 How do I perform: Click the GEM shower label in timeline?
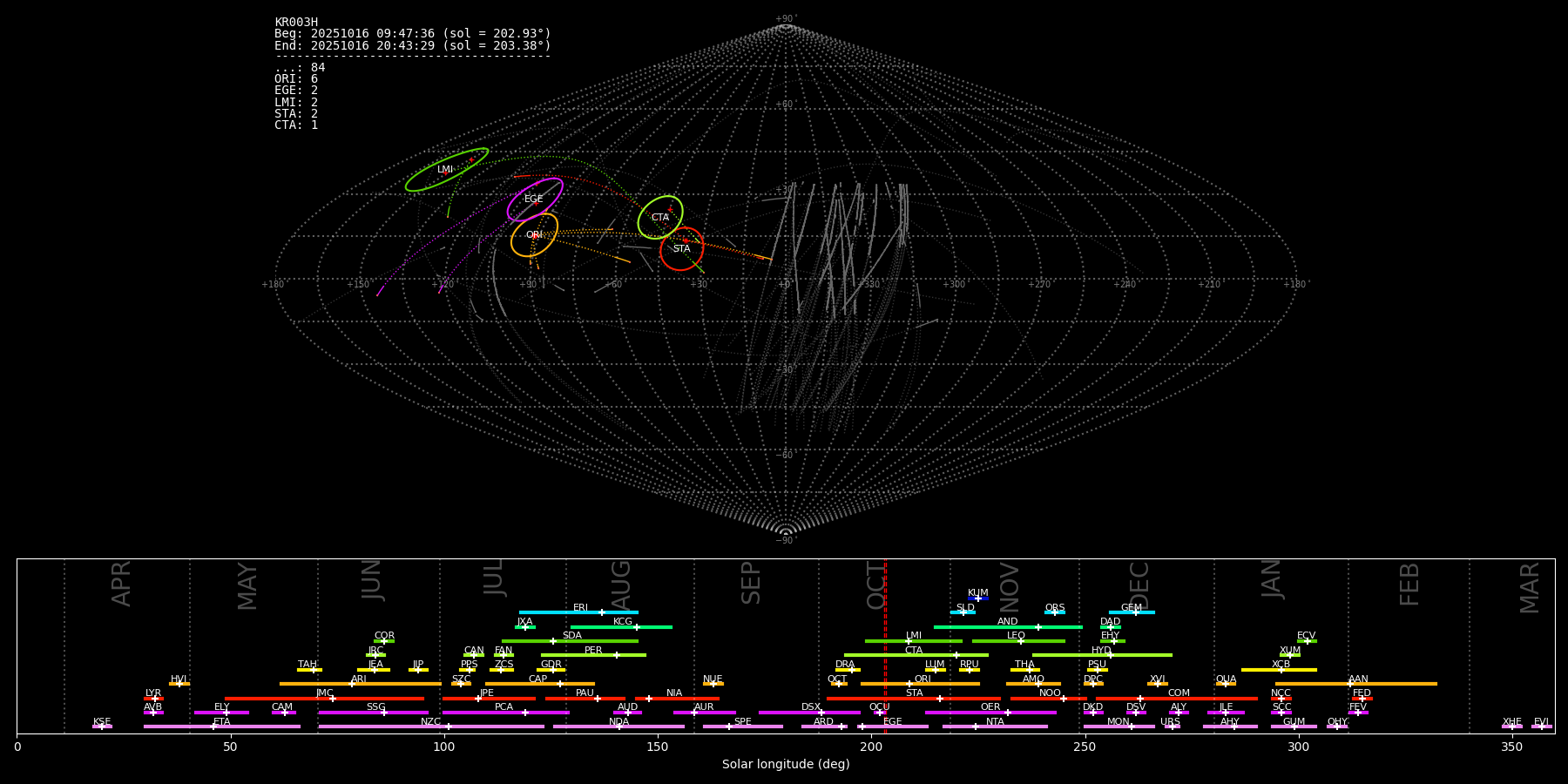point(1132,608)
